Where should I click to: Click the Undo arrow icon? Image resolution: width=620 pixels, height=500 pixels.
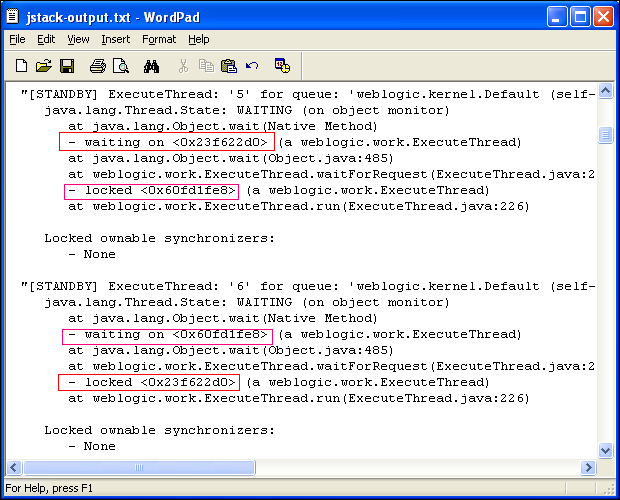coord(252,65)
